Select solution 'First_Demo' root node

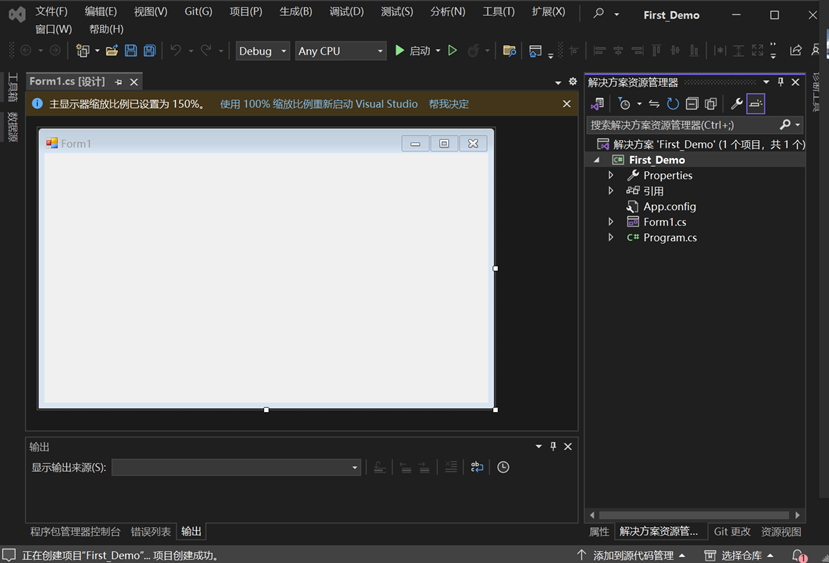(x=700, y=144)
